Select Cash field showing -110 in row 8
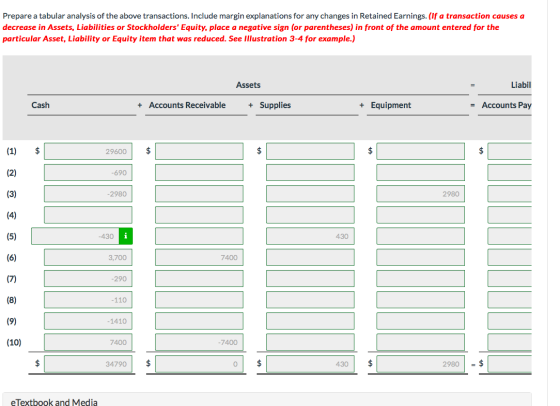 pyautogui.click(x=88, y=300)
